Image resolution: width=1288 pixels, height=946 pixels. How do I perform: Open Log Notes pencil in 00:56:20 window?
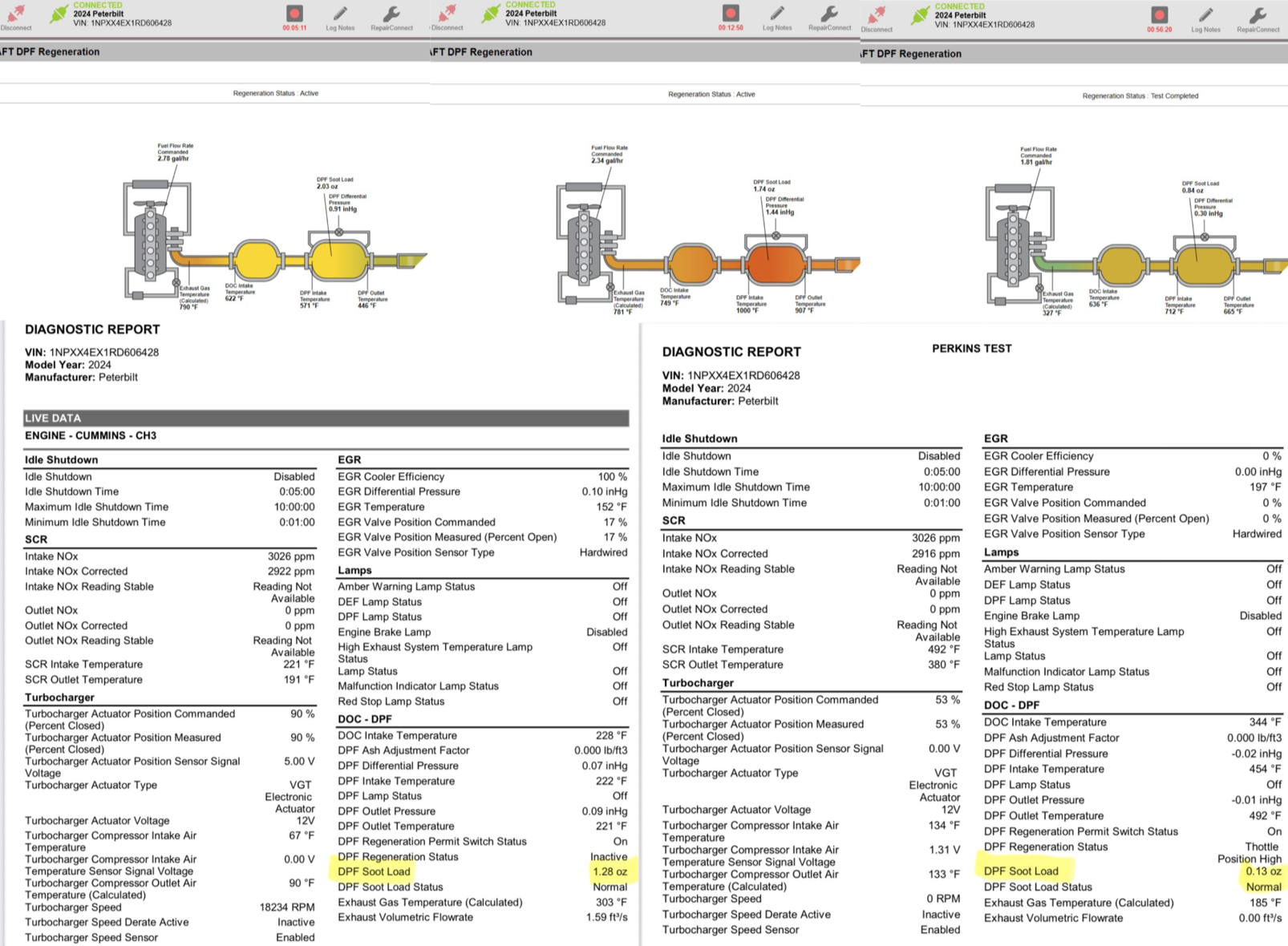[x=1206, y=15]
